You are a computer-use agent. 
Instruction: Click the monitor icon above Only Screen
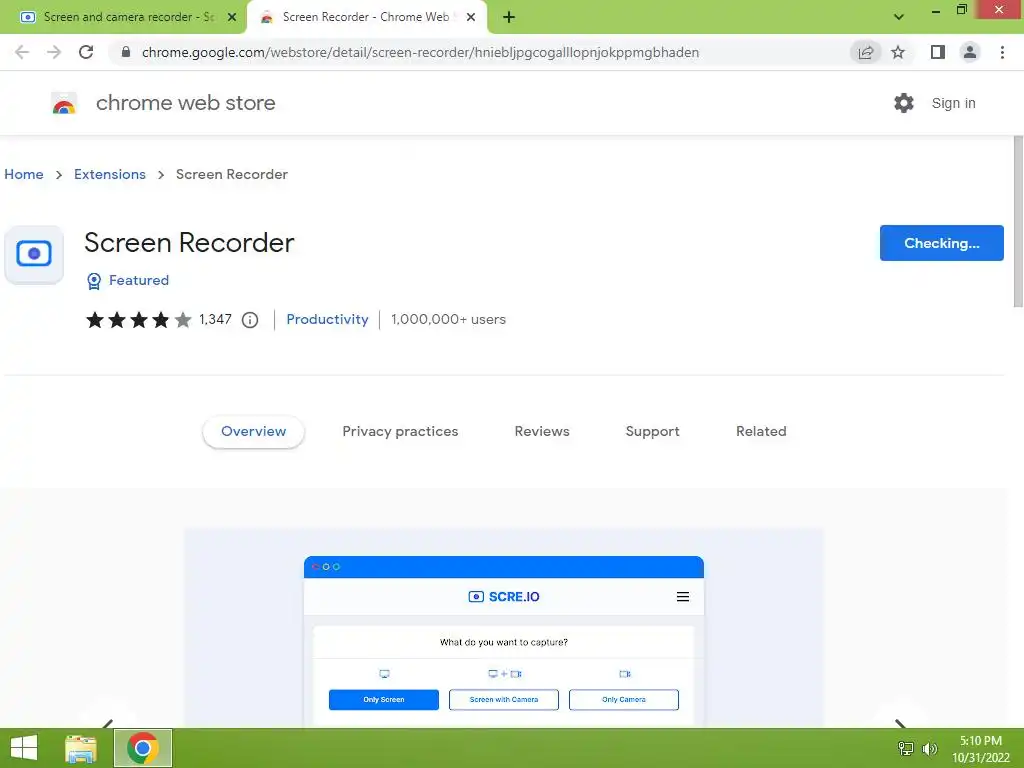385,674
